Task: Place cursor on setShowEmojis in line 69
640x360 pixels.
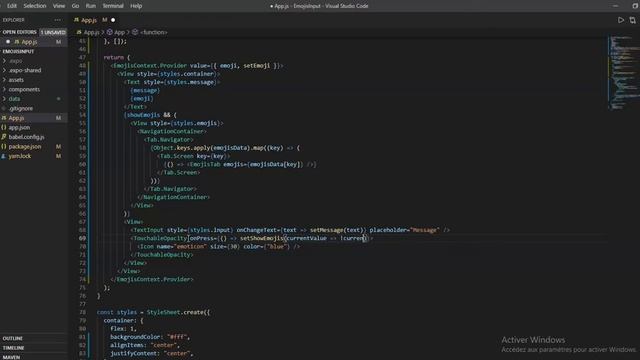Action: coord(262,238)
